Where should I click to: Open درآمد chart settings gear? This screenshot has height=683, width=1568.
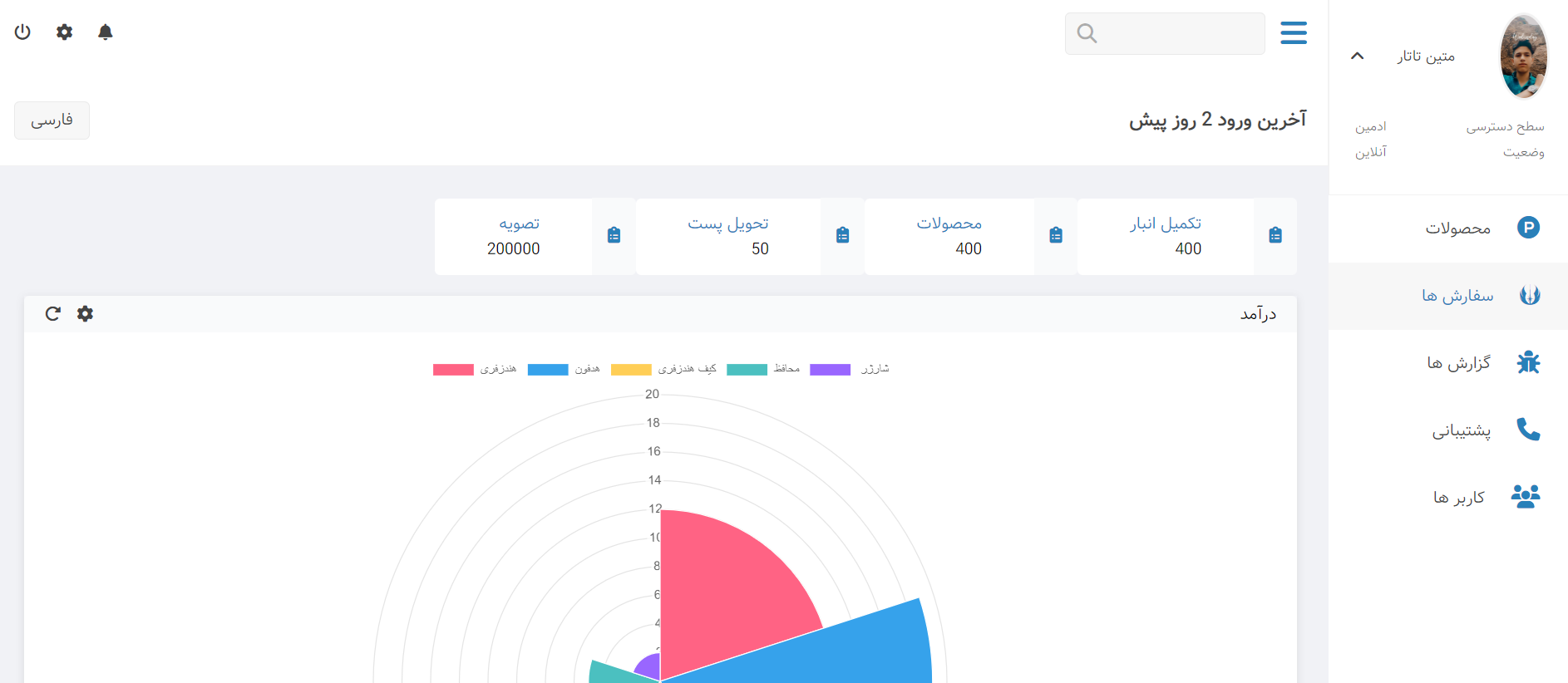tap(85, 313)
